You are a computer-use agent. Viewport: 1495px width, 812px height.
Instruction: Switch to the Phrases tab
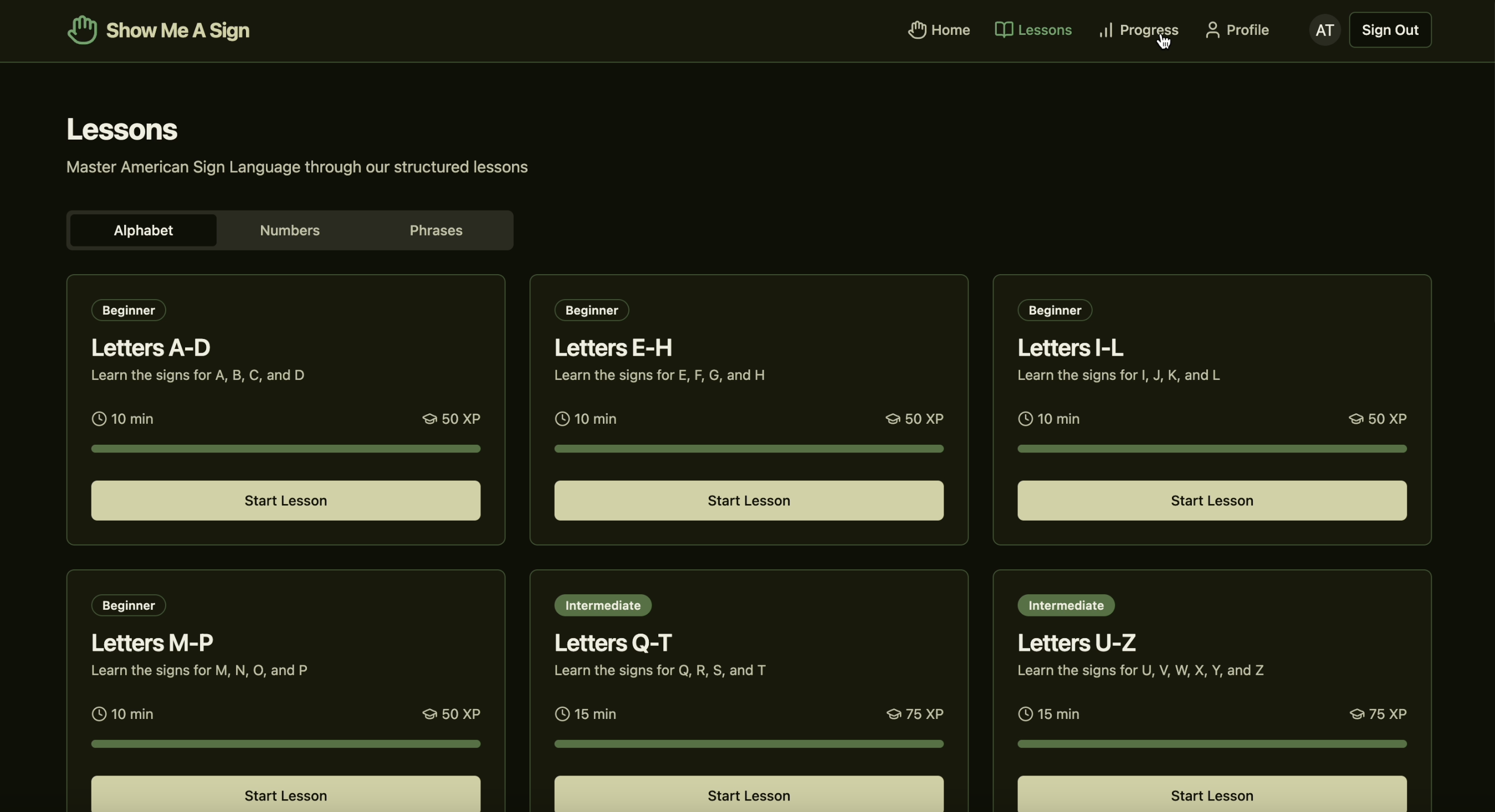(x=436, y=230)
